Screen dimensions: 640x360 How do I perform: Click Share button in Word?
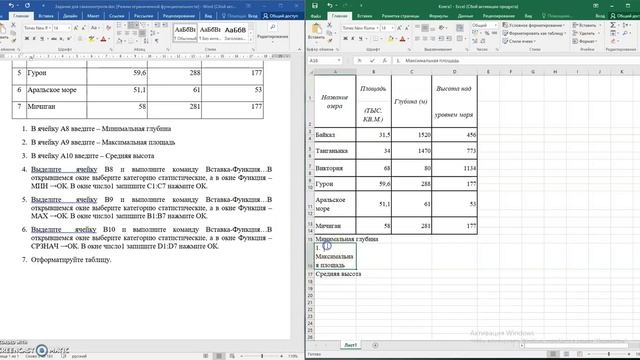[280, 16]
